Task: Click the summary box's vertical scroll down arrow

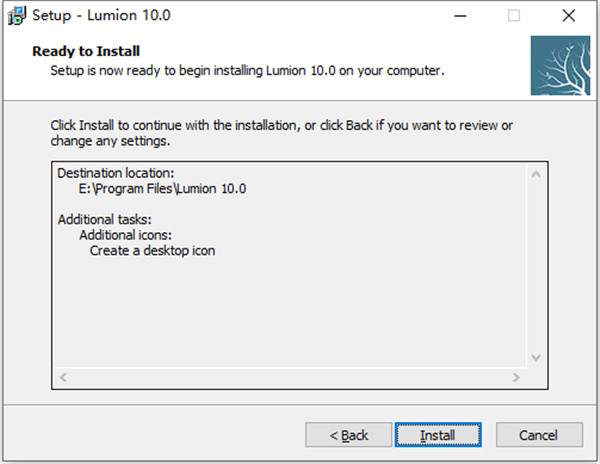Action: click(x=537, y=357)
